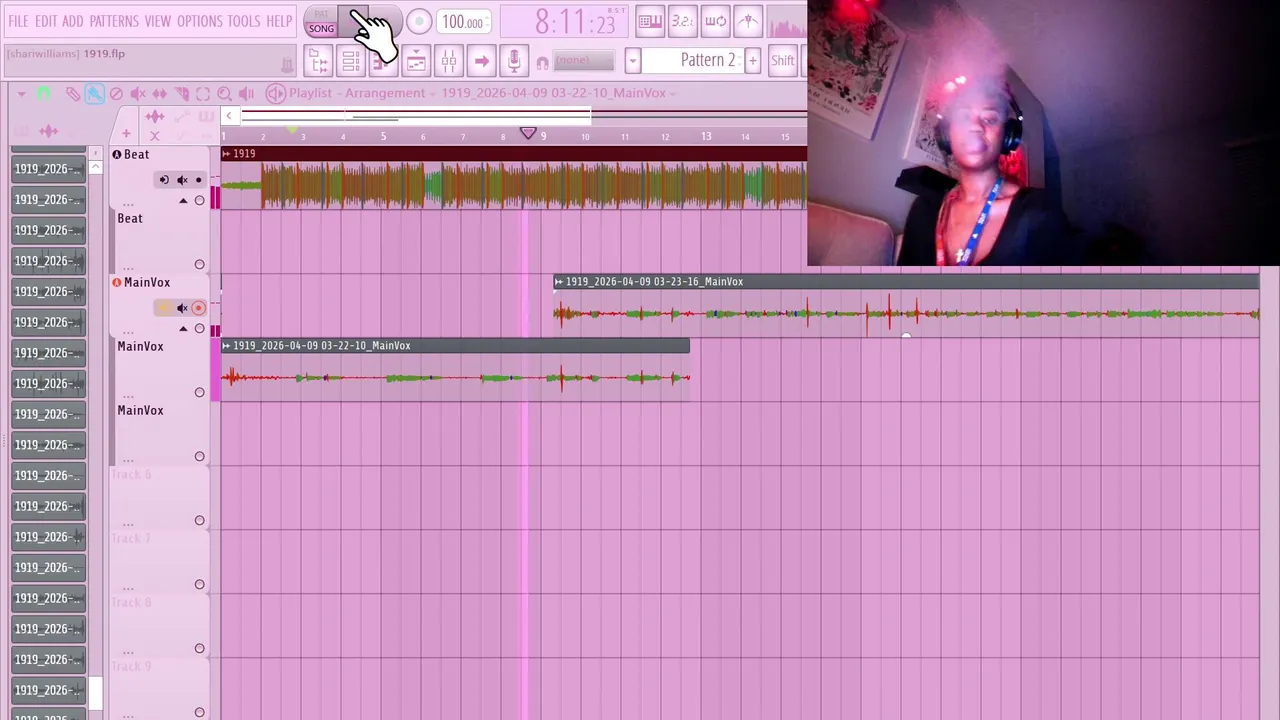
Task: Toggle the metronome icon
Action: [x=748, y=21]
